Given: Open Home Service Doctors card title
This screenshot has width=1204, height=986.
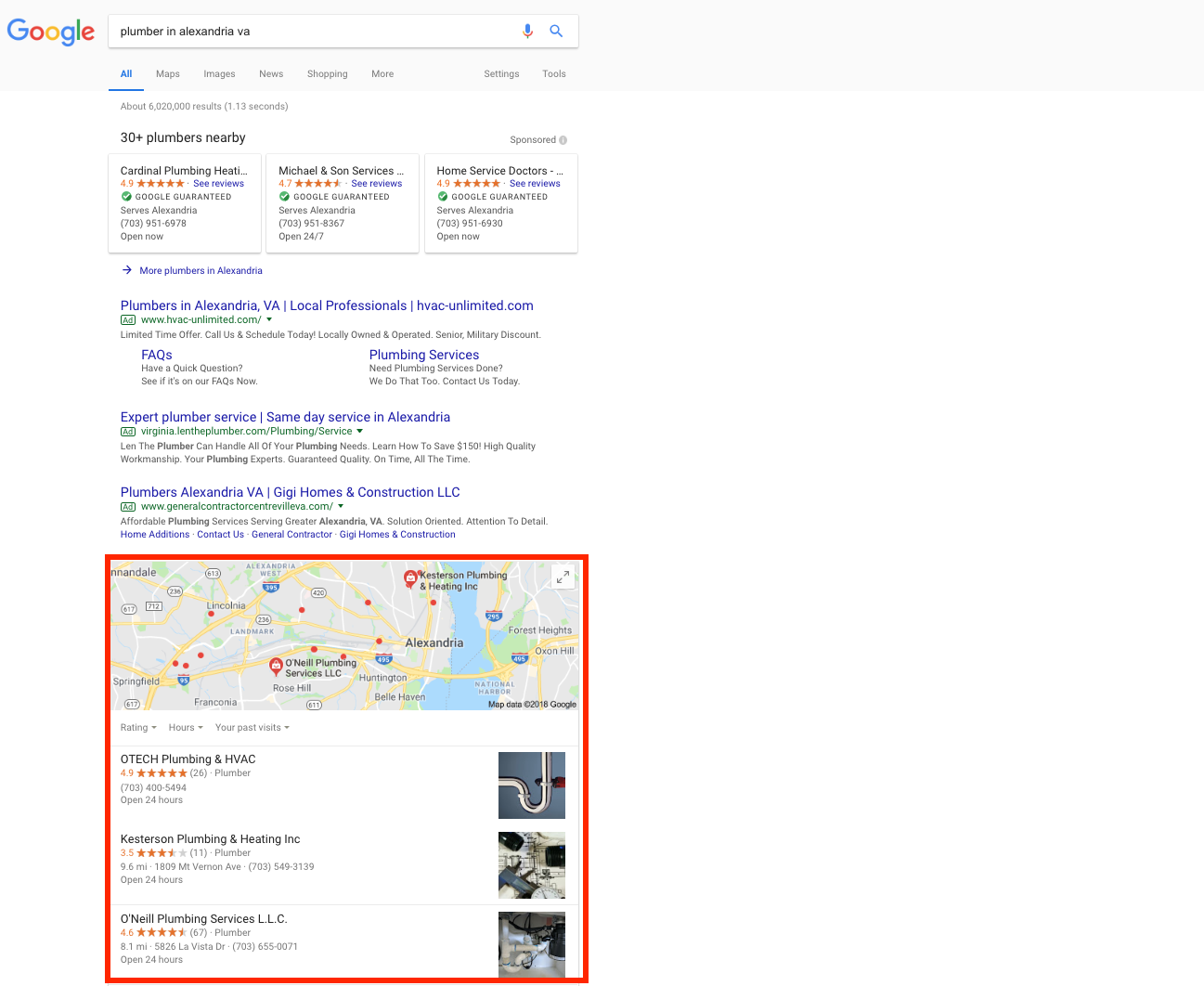Looking at the screenshot, I should pos(500,171).
